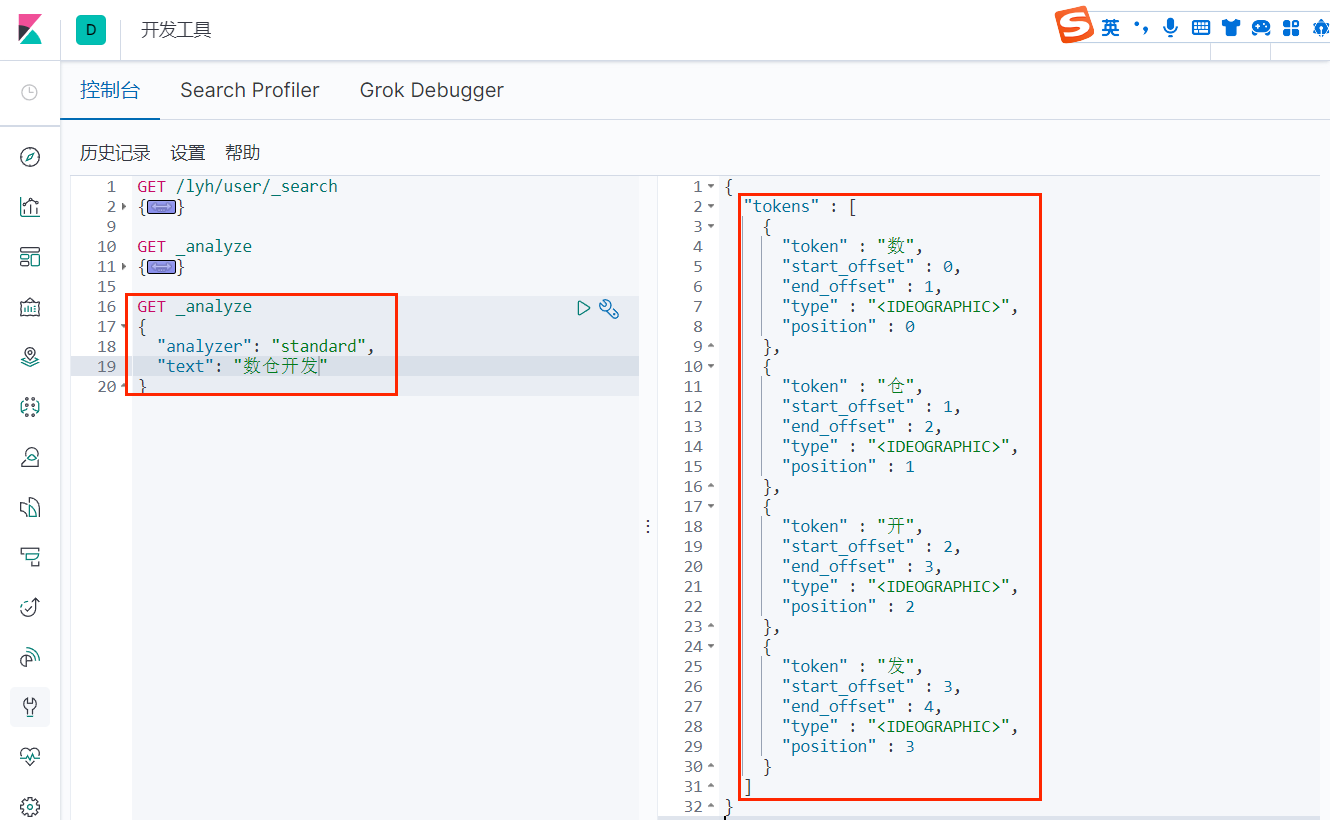Click "token" : "仓" in output
Viewport: 1330px width, 820px height.
[x=852, y=387]
